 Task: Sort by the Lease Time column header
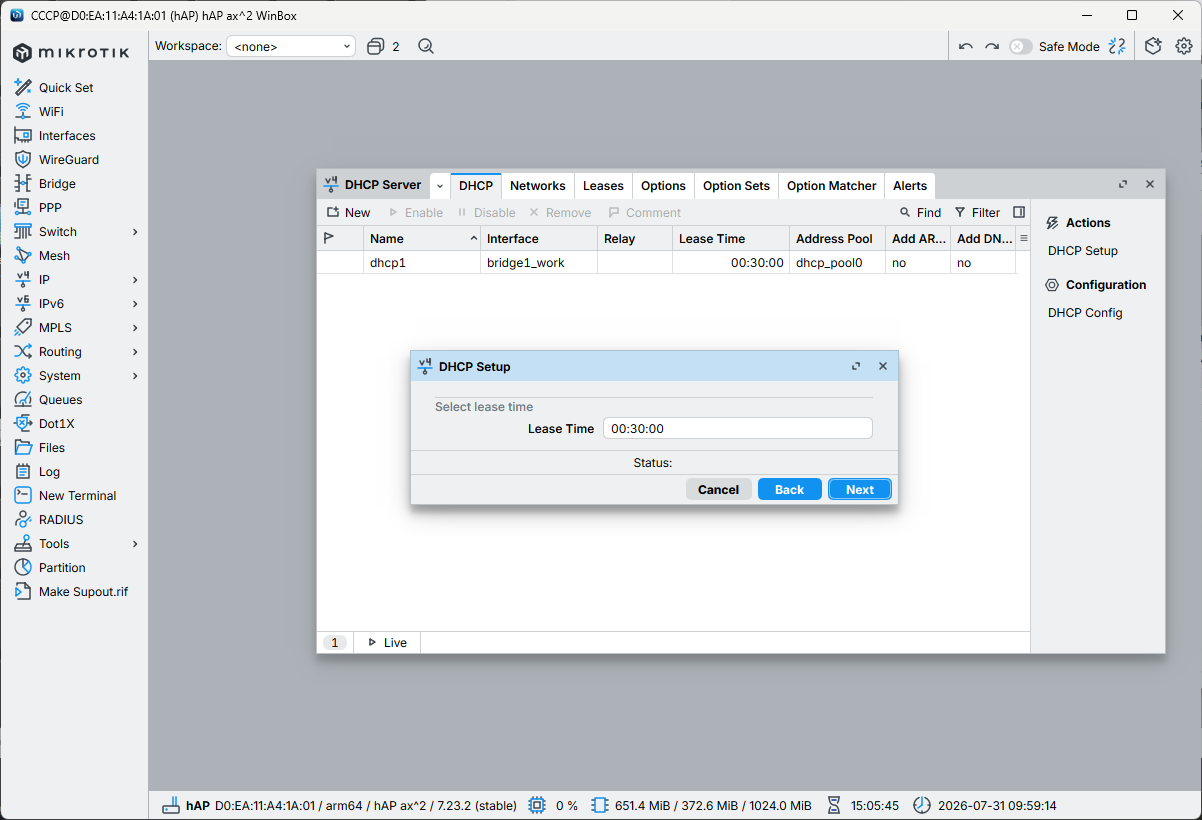click(x=730, y=238)
